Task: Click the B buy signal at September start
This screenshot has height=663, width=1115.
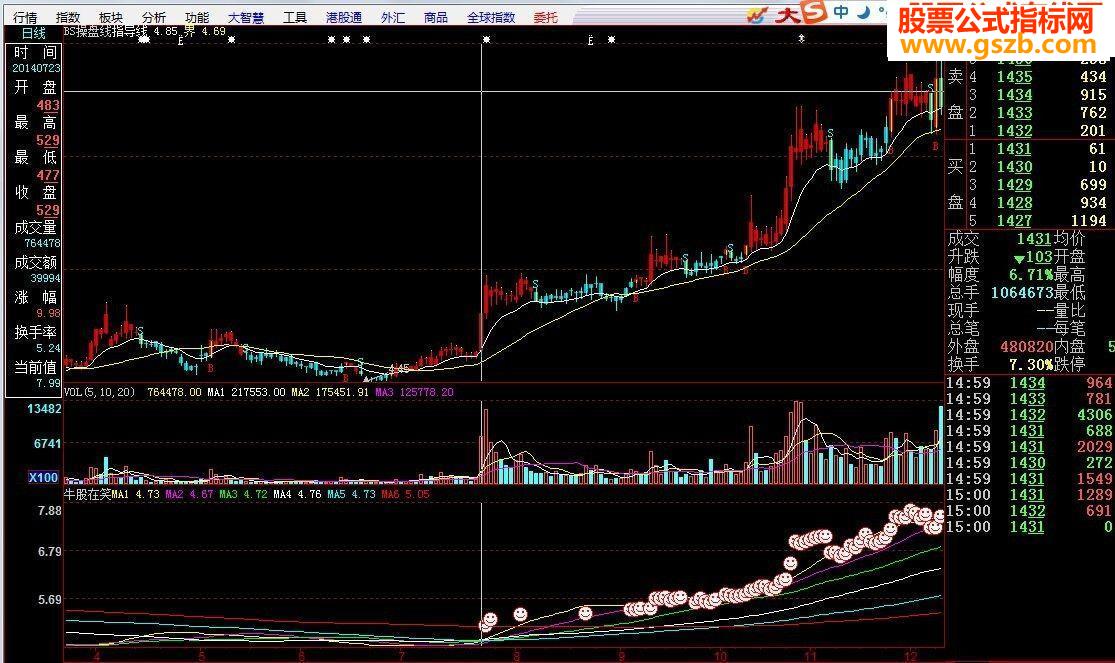Action: [635, 299]
